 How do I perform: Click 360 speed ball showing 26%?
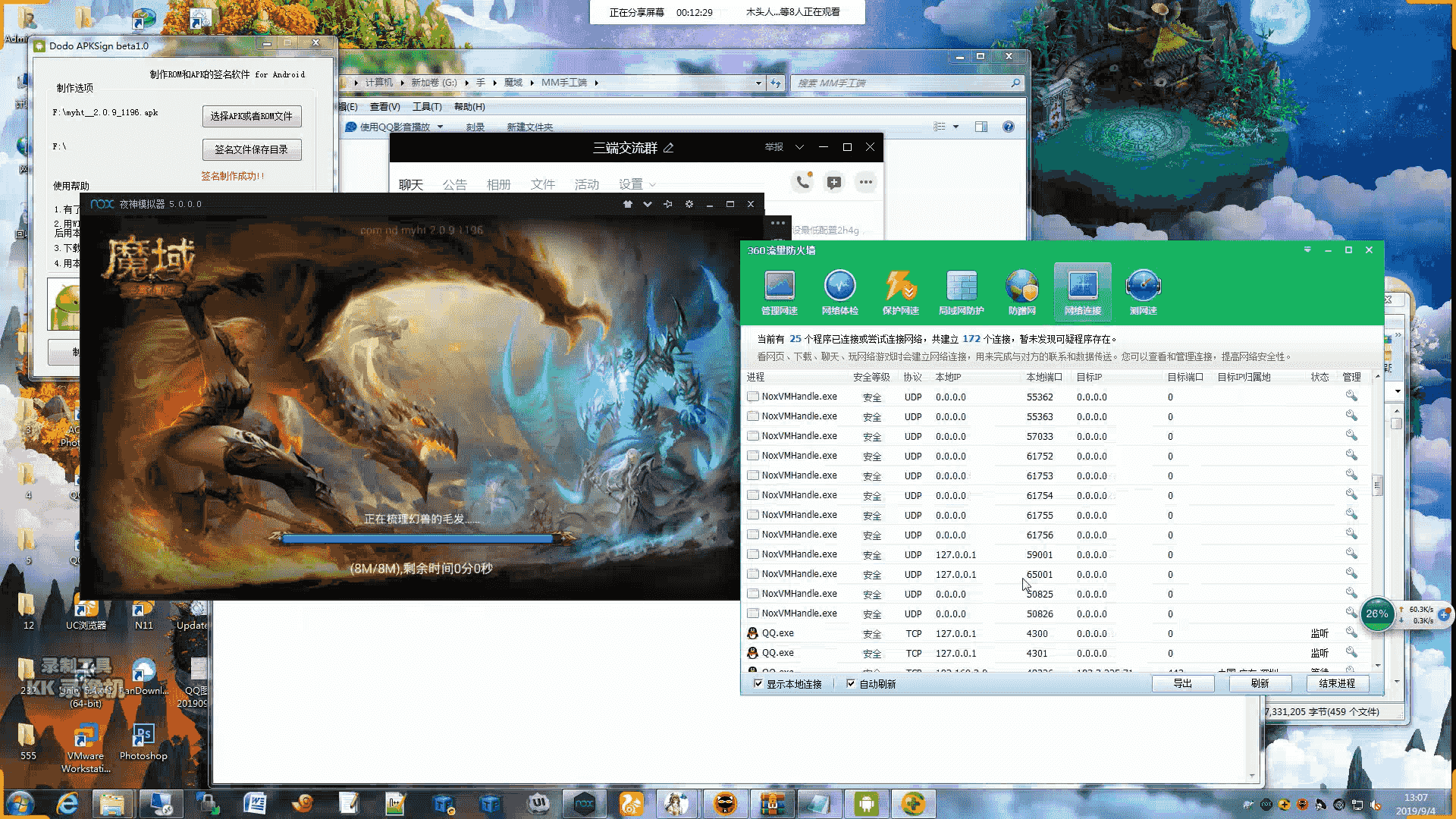(x=1377, y=613)
